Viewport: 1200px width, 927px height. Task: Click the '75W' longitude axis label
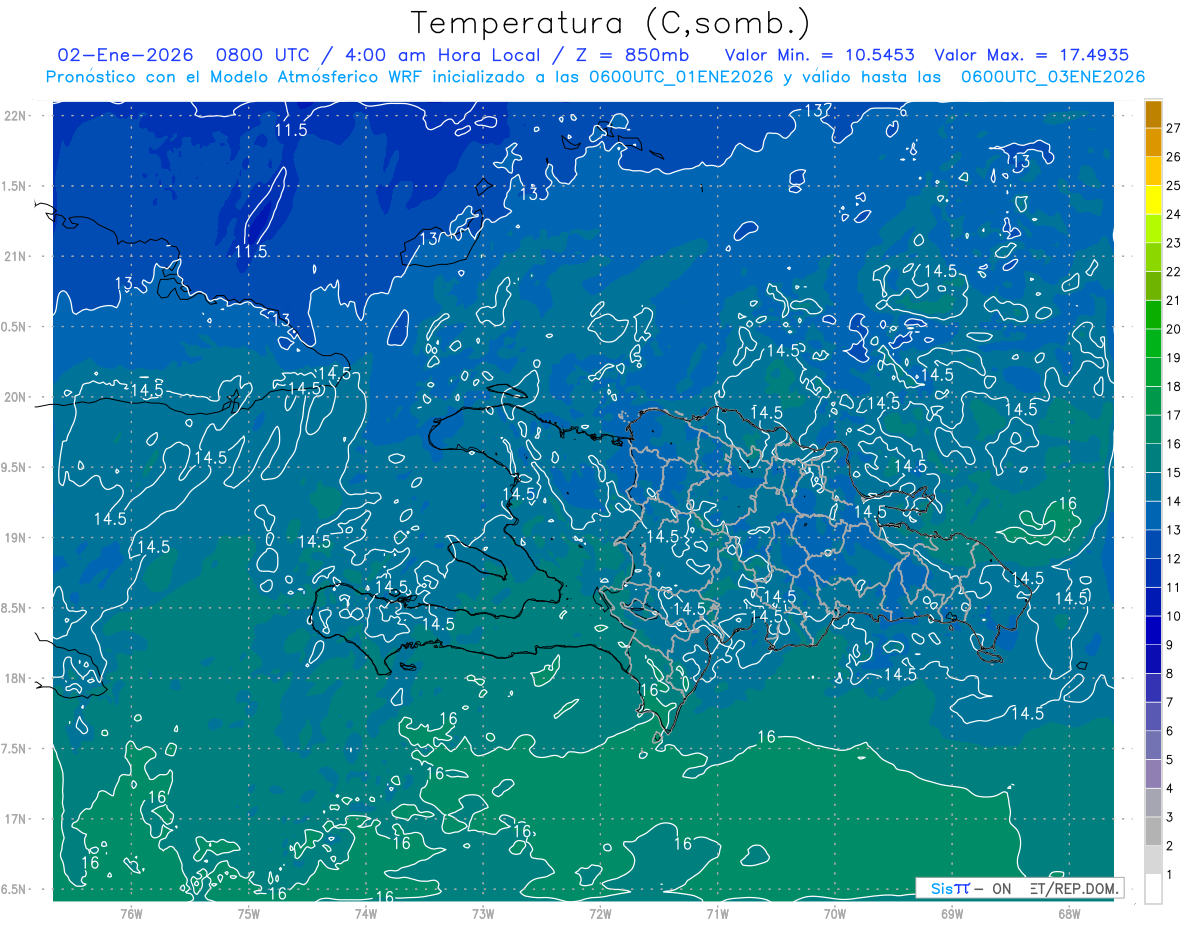coord(249,913)
